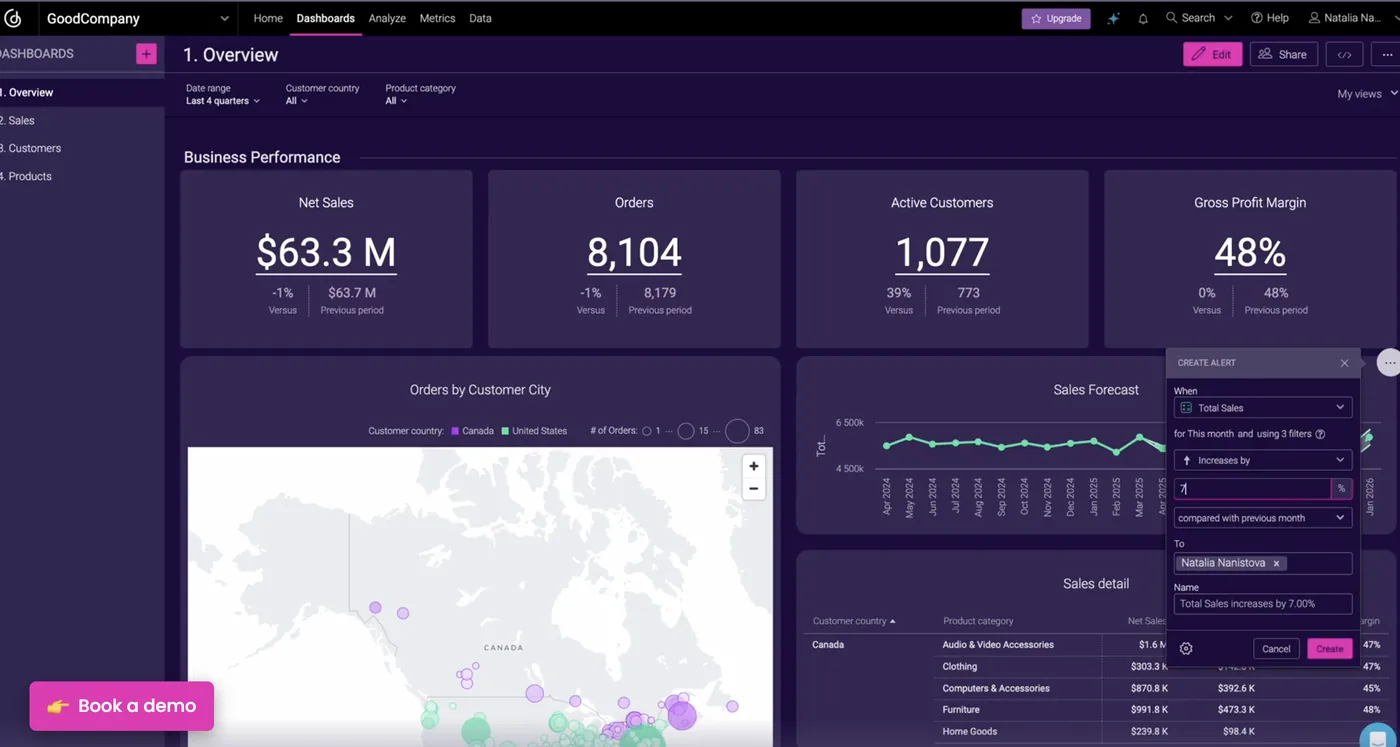
Task: Open the embed code button
Action: (x=1344, y=54)
